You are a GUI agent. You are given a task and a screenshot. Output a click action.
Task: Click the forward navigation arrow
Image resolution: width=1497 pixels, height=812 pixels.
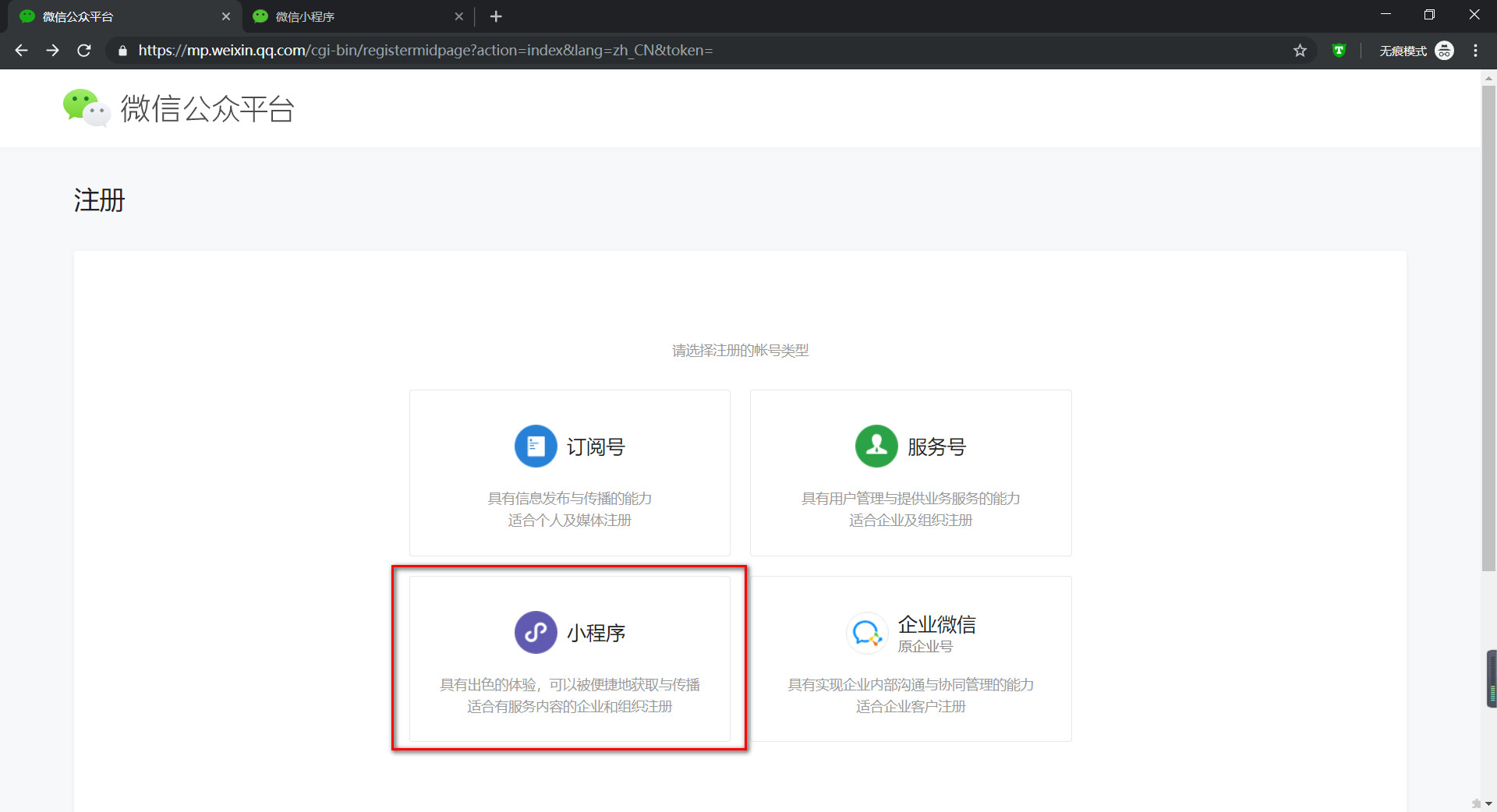tap(52, 50)
